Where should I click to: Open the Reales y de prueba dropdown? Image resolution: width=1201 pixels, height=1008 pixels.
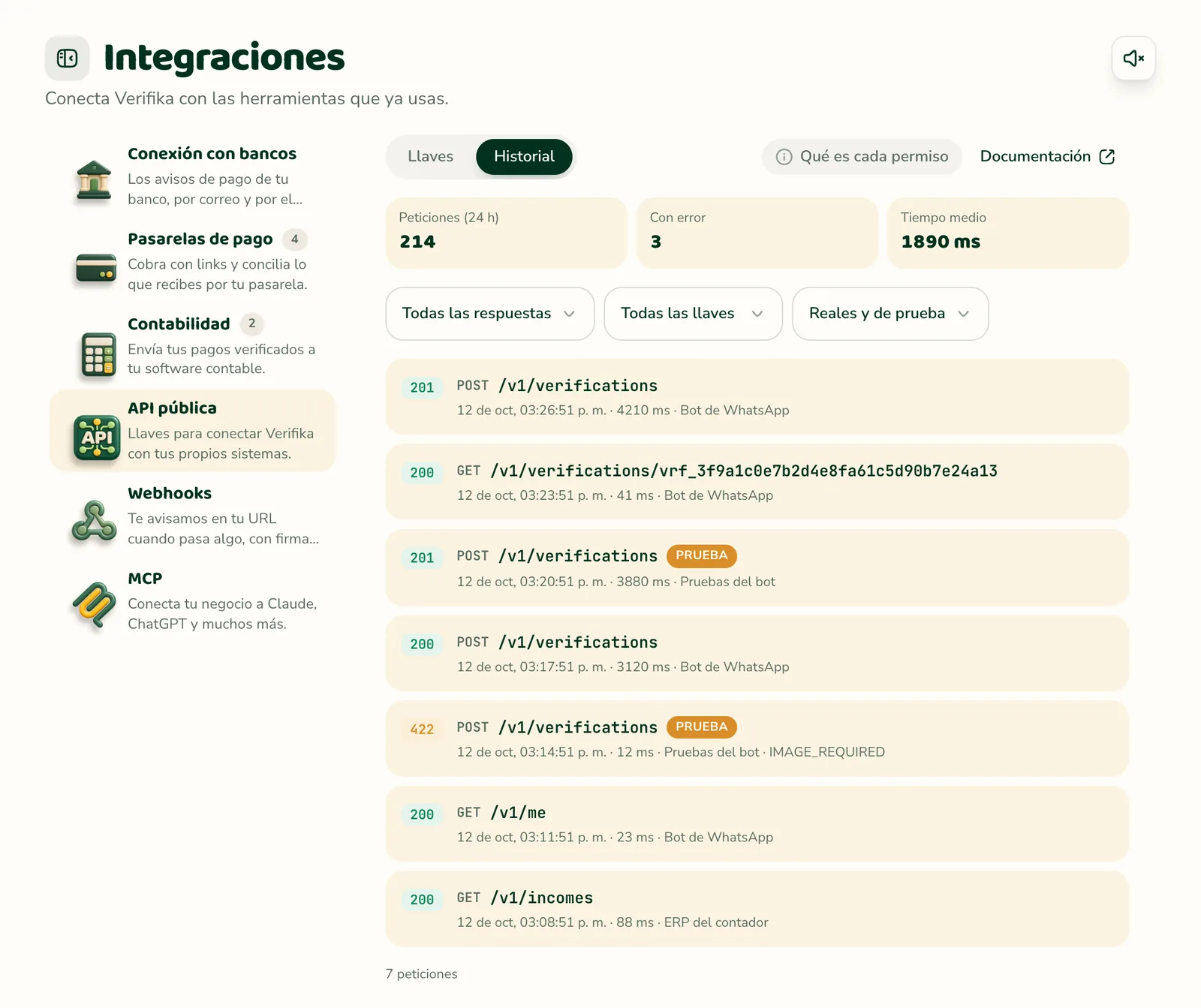click(890, 314)
